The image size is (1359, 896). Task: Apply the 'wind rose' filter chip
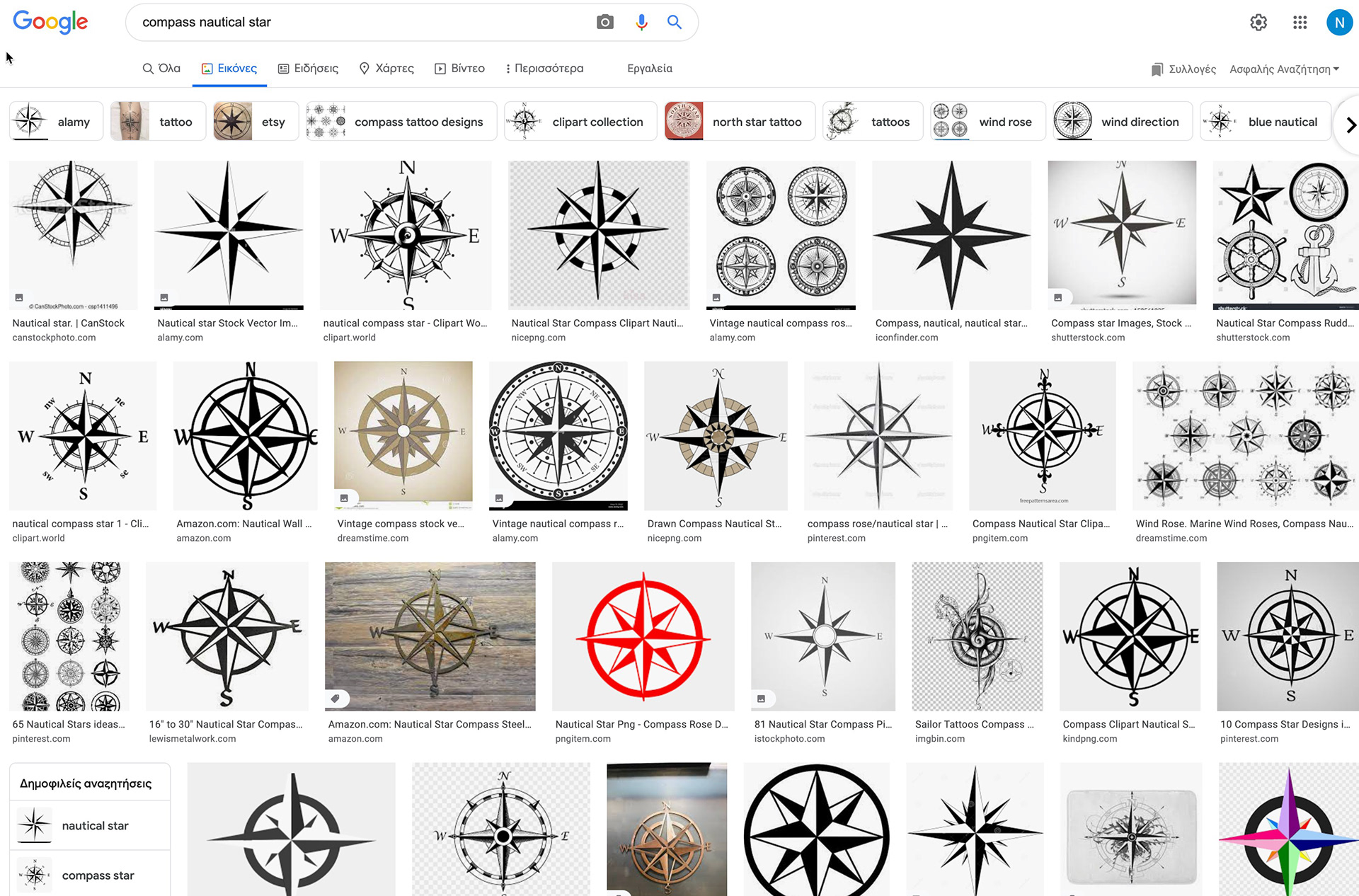pyautogui.click(x=988, y=122)
